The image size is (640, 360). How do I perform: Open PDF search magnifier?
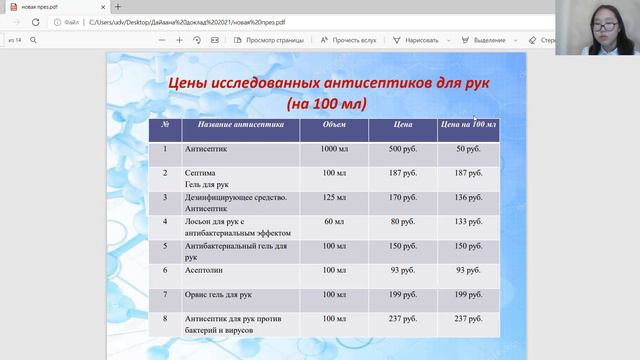33,40
